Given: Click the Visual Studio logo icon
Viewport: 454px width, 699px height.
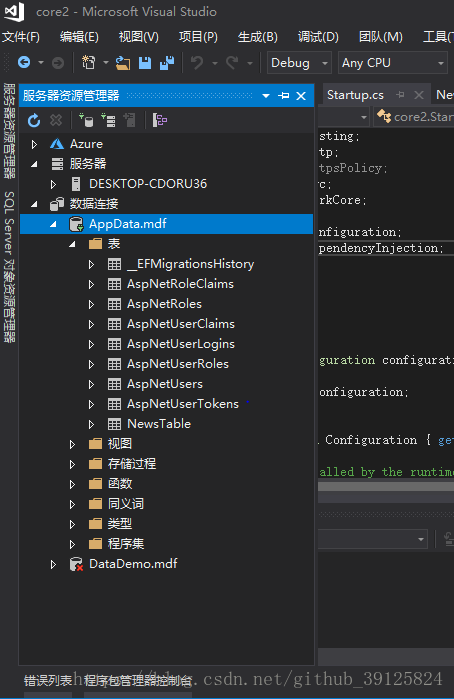Looking at the screenshot, I should [x=14, y=12].
